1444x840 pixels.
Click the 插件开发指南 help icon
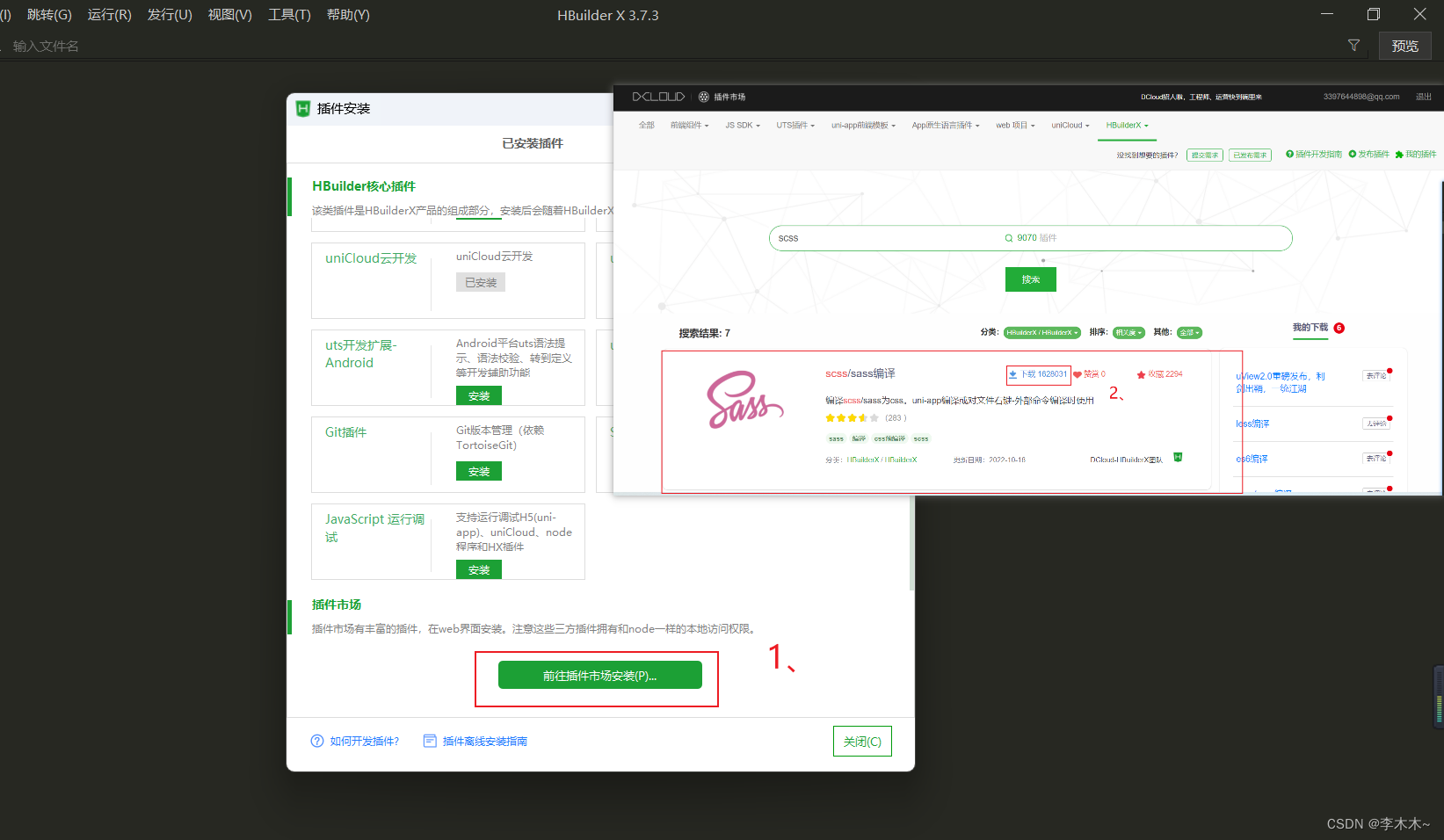pos(1289,154)
